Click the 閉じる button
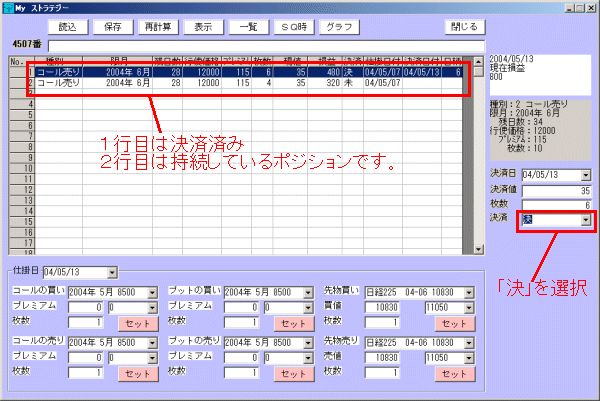 (x=465, y=27)
